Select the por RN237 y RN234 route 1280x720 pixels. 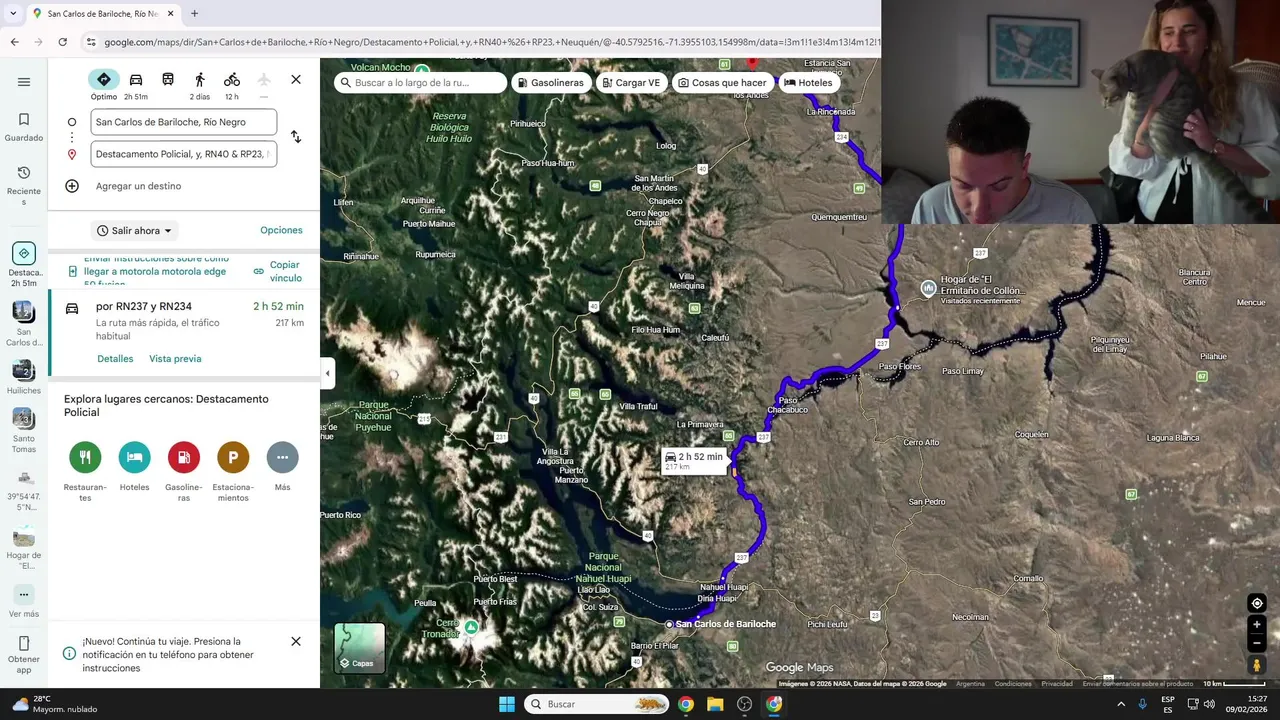coord(184,335)
